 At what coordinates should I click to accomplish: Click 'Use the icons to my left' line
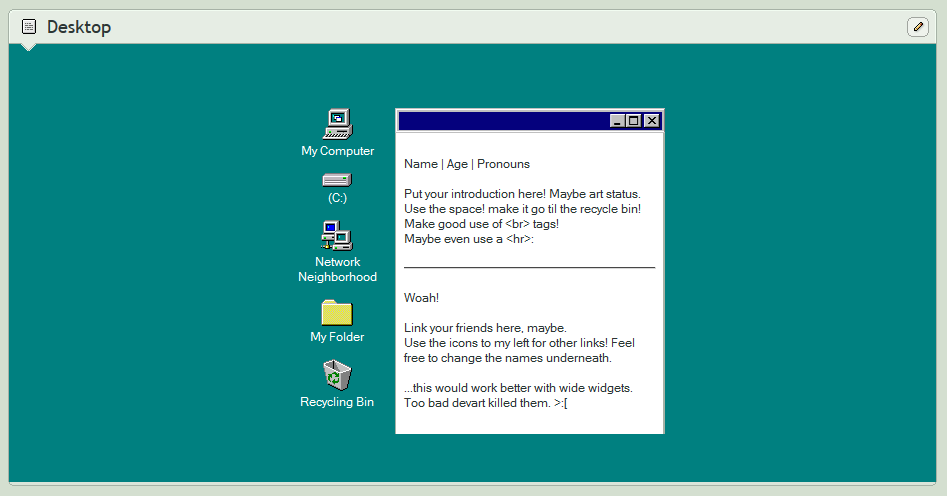point(519,343)
